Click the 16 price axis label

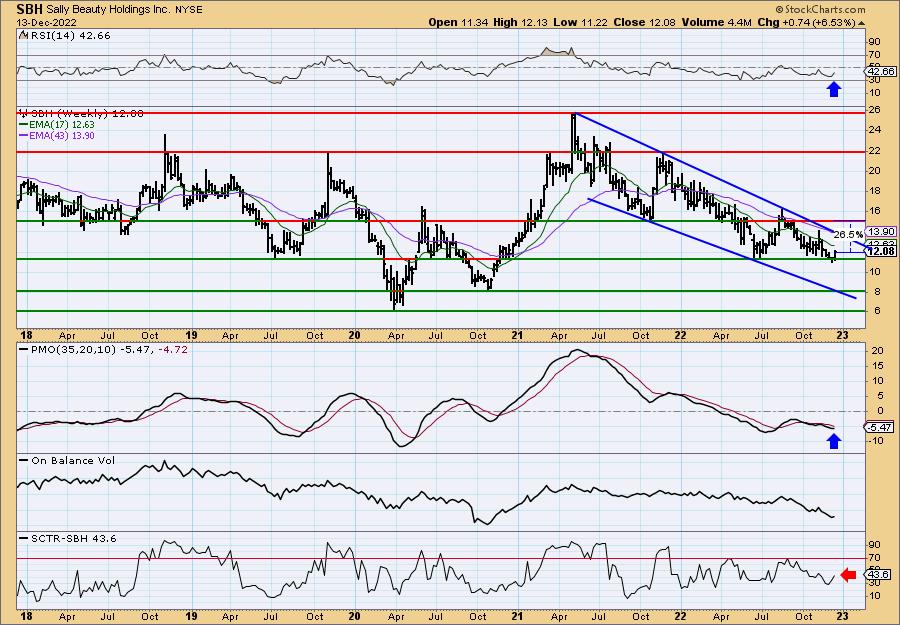(875, 211)
